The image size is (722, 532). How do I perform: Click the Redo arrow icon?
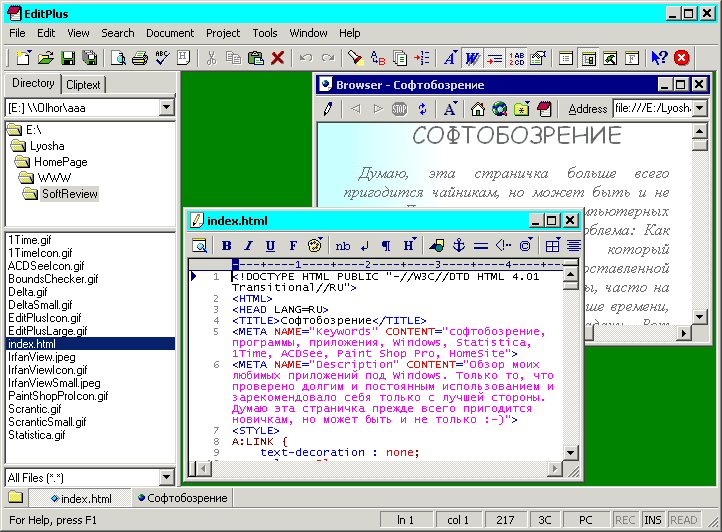pyautogui.click(x=328, y=58)
